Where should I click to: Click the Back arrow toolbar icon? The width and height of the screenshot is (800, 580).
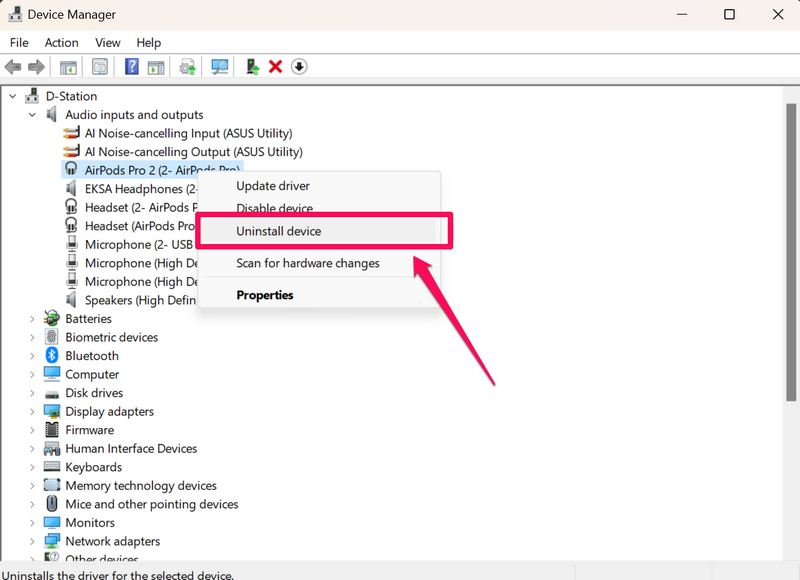13,67
